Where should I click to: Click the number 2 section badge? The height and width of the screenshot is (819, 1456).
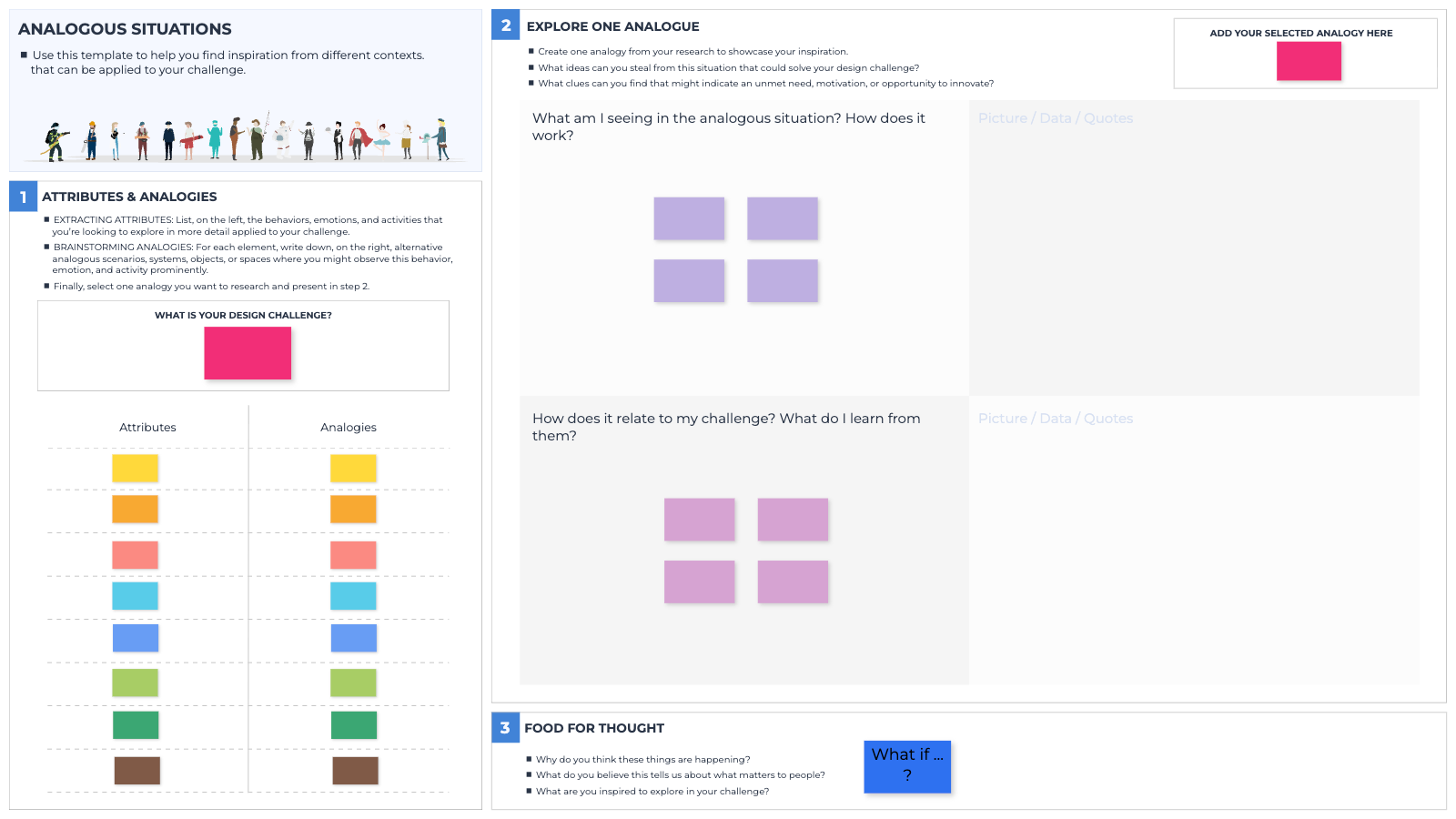[x=506, y=25]
